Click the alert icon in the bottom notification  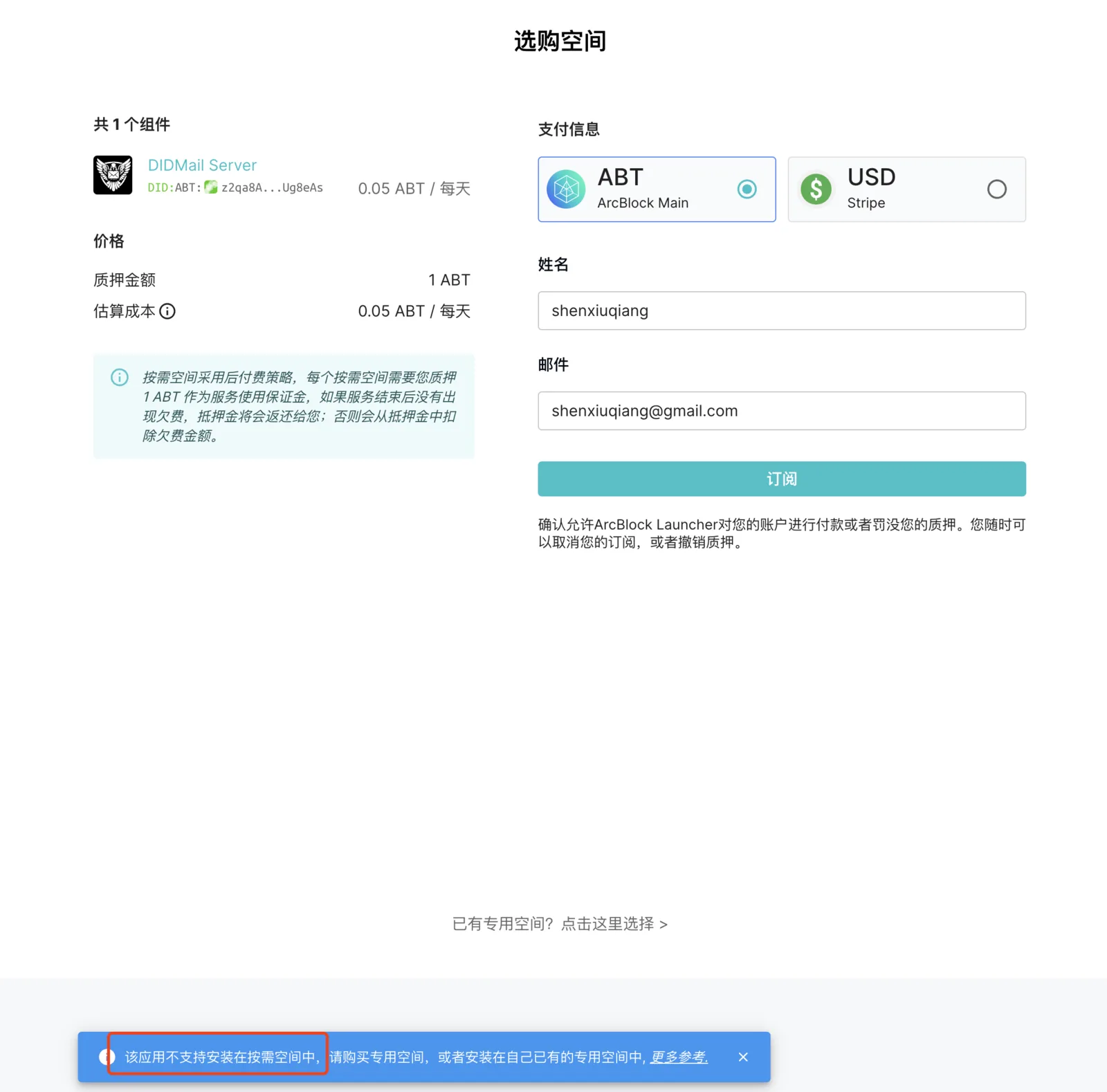click(x=107, y=1057)
